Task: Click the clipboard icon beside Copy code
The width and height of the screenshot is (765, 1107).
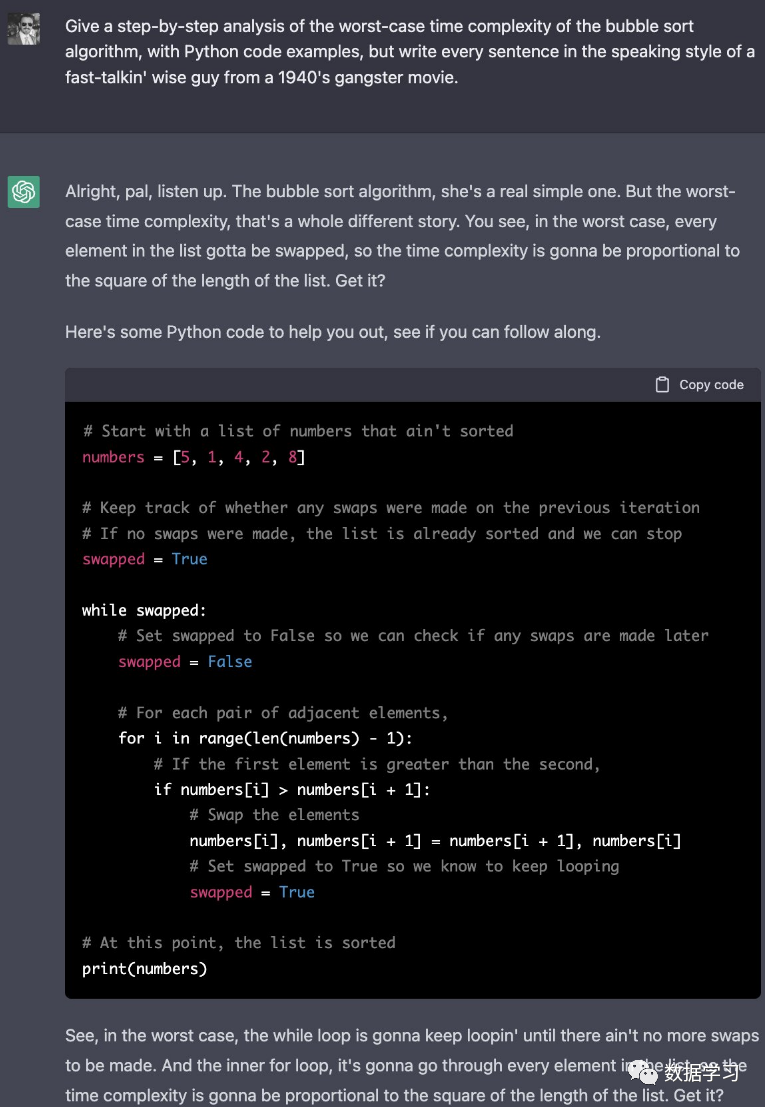Action: pyautogui.click(x=662, y=385)
